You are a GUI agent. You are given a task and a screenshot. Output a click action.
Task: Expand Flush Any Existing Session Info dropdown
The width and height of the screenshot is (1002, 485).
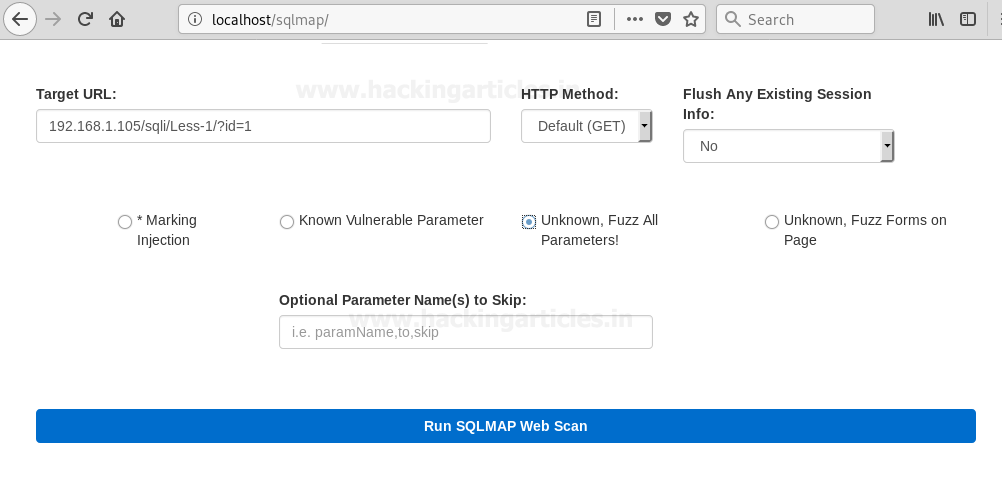point(788,146)
